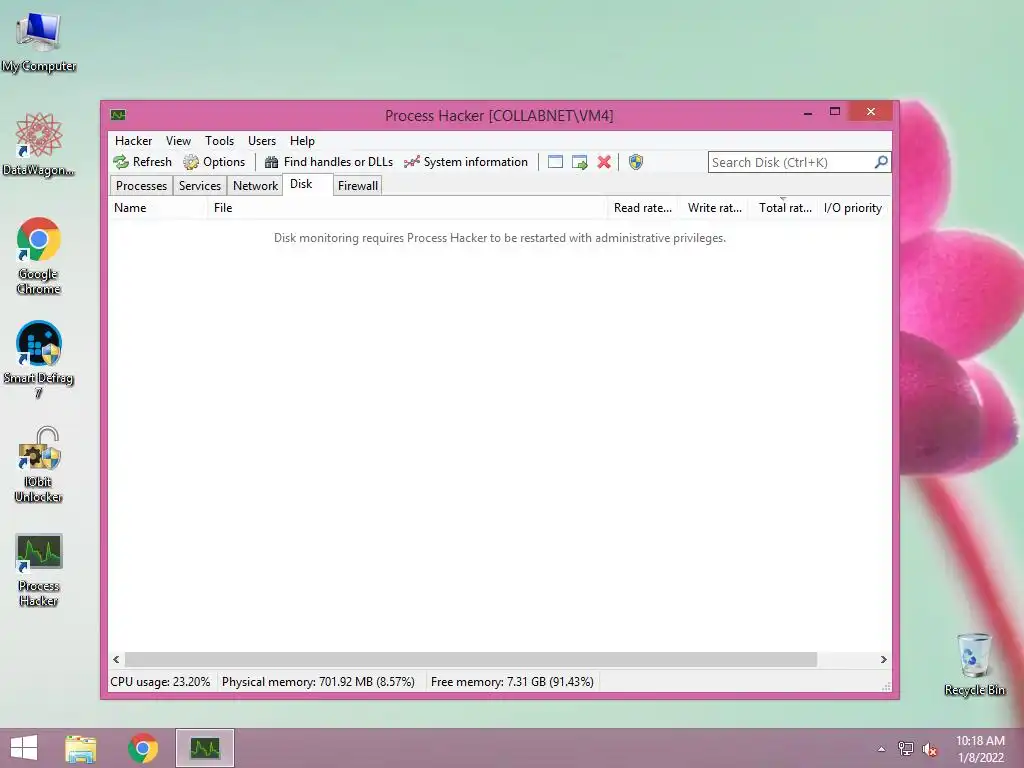
Task: Click the Process Hacker taskbar button
Action: point(205,748)
